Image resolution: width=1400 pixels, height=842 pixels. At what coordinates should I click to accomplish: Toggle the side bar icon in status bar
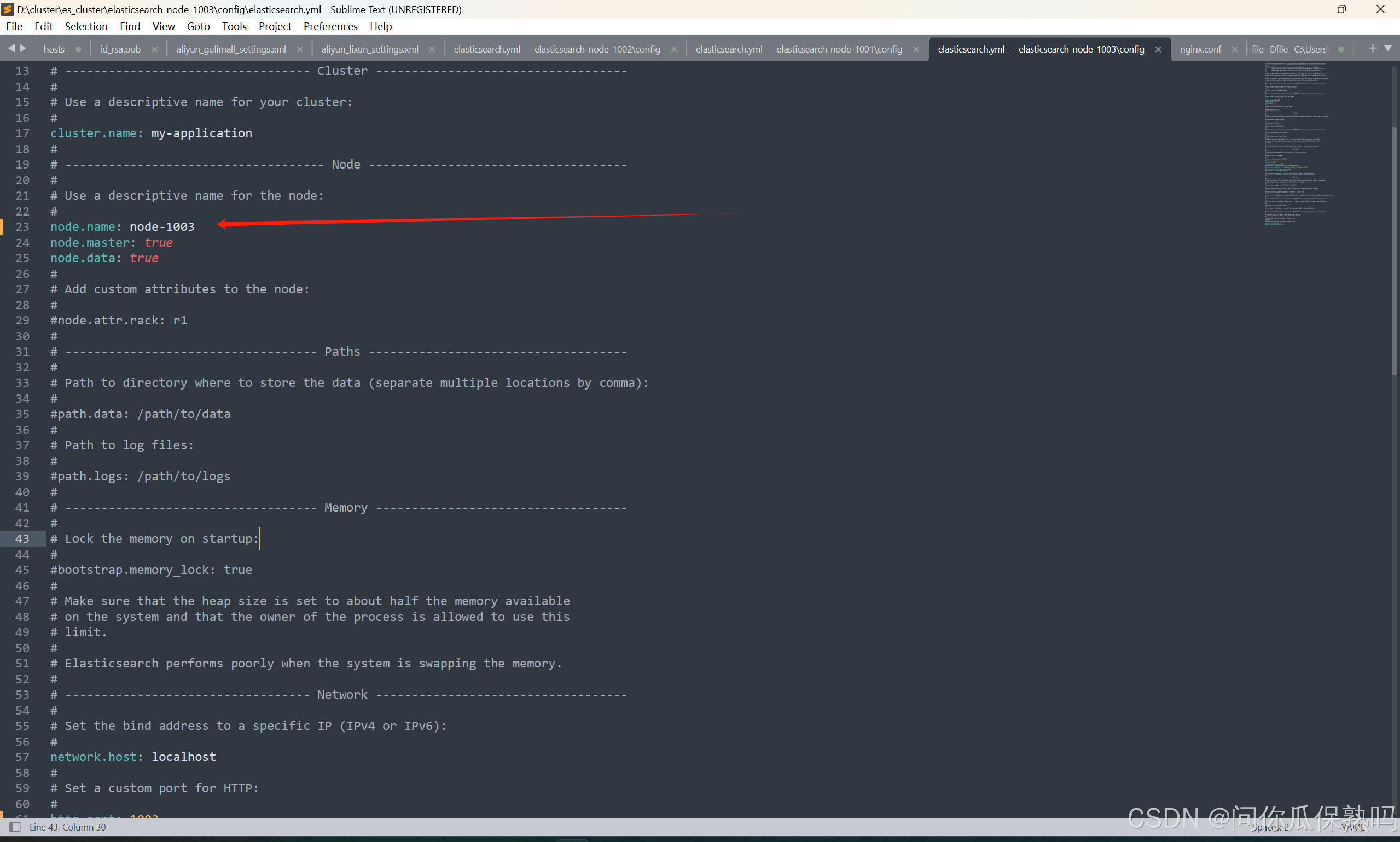(15, 827)
